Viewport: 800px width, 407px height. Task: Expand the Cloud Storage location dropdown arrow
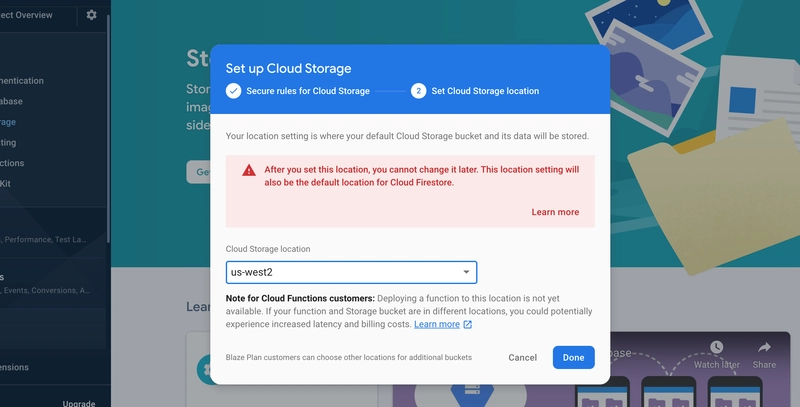(x=466, y=272)
